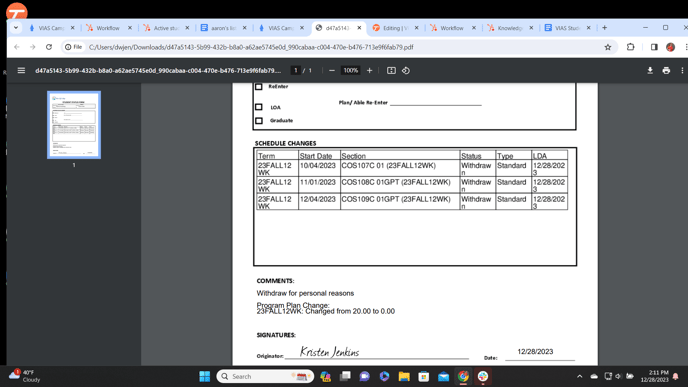The width and height of the screenshot is (688, 387).
Task: Check the ReEnter checkbox
Action: pos(259,86)
